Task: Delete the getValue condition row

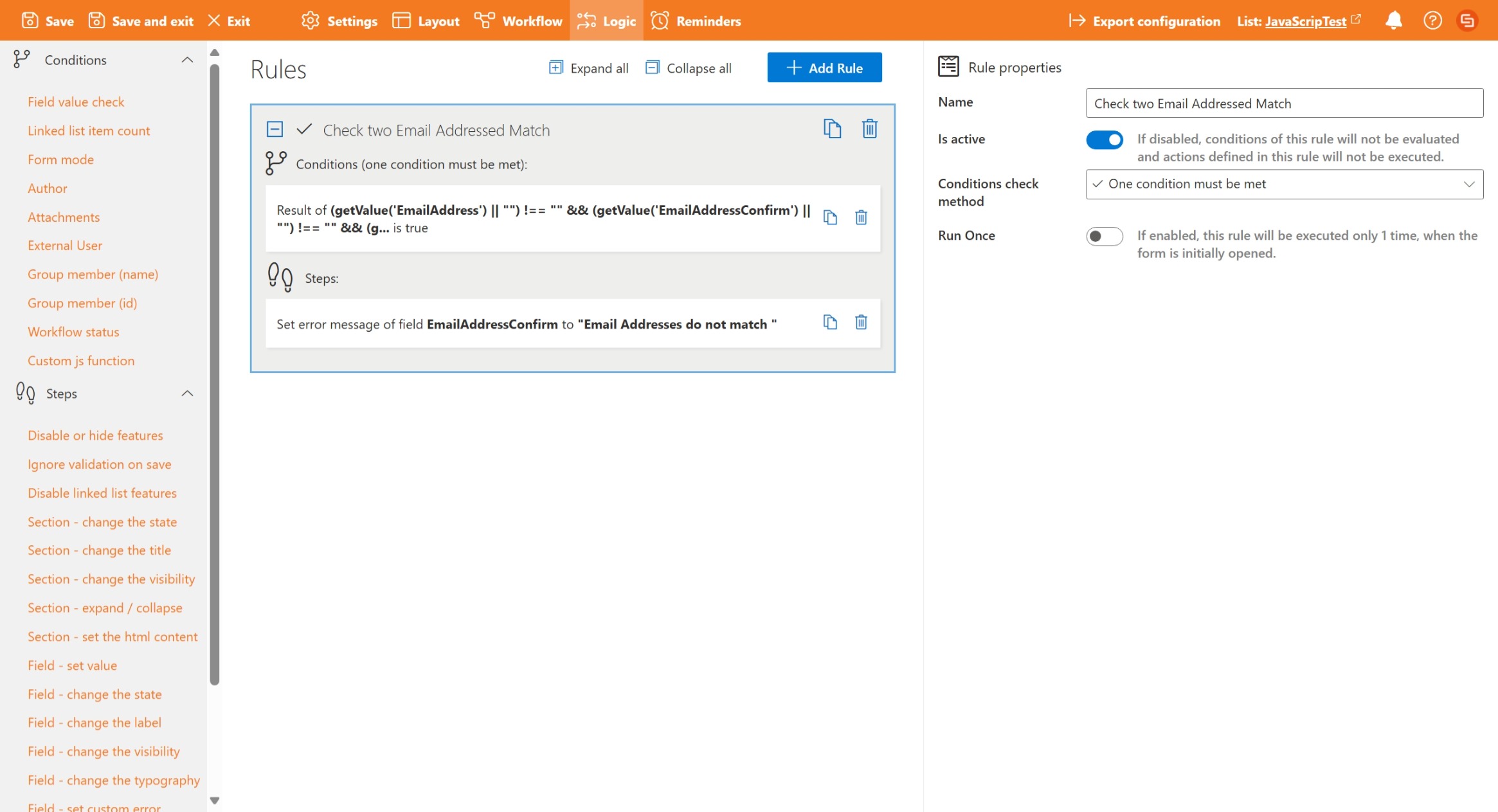Action: pos(861,218)
